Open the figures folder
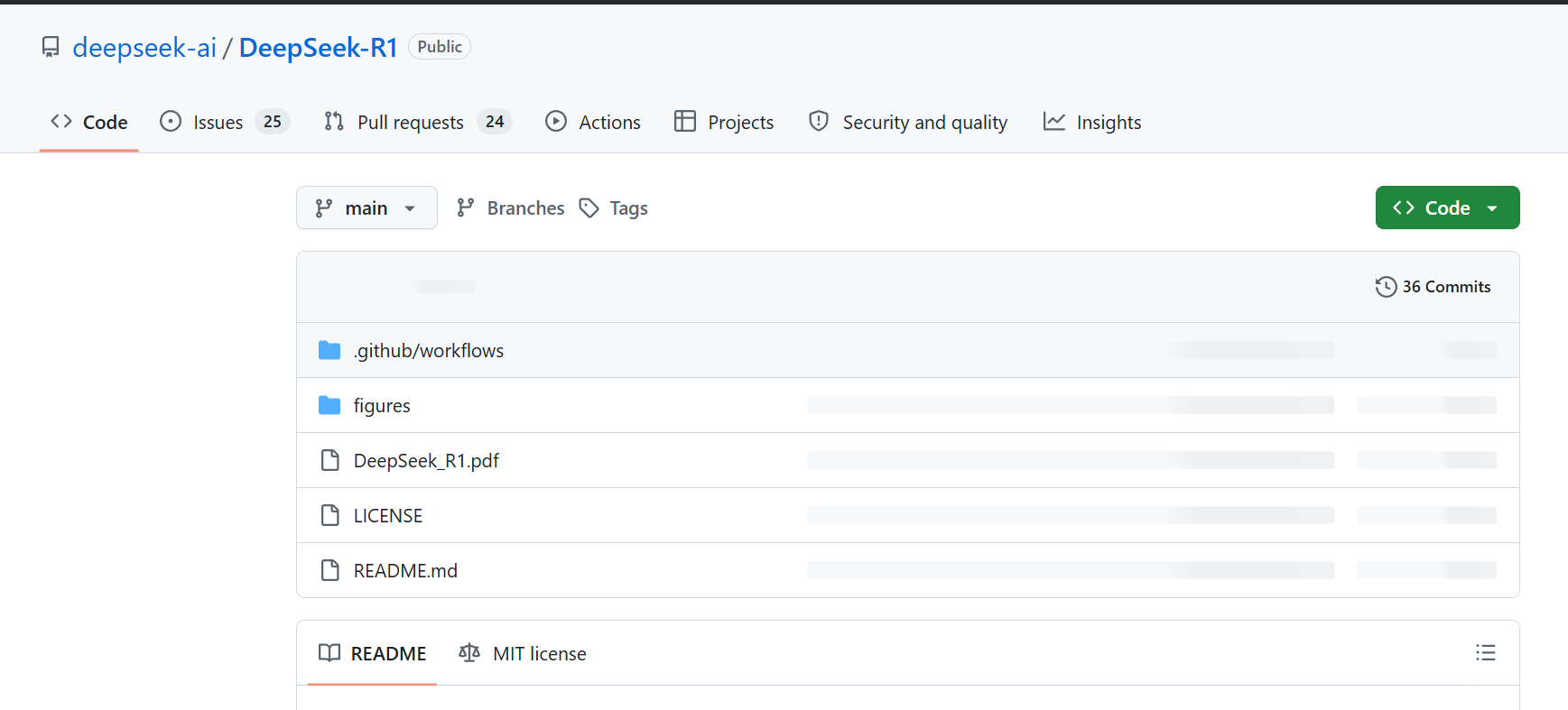 [382, 405]
